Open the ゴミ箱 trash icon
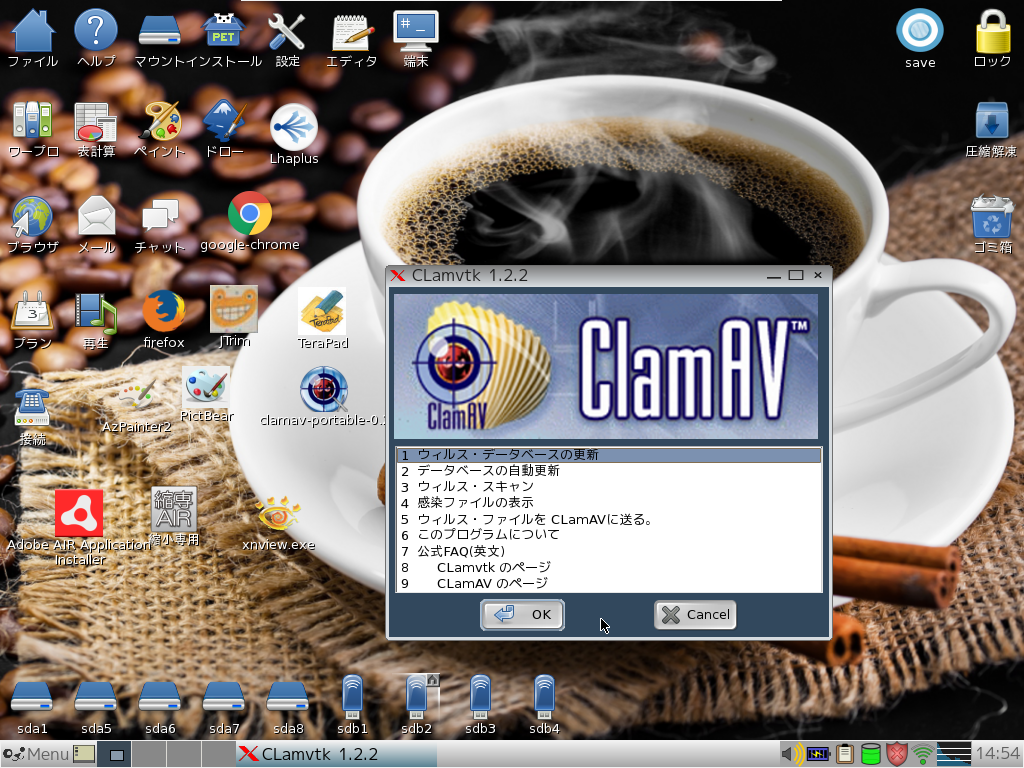 click(992, 216)
